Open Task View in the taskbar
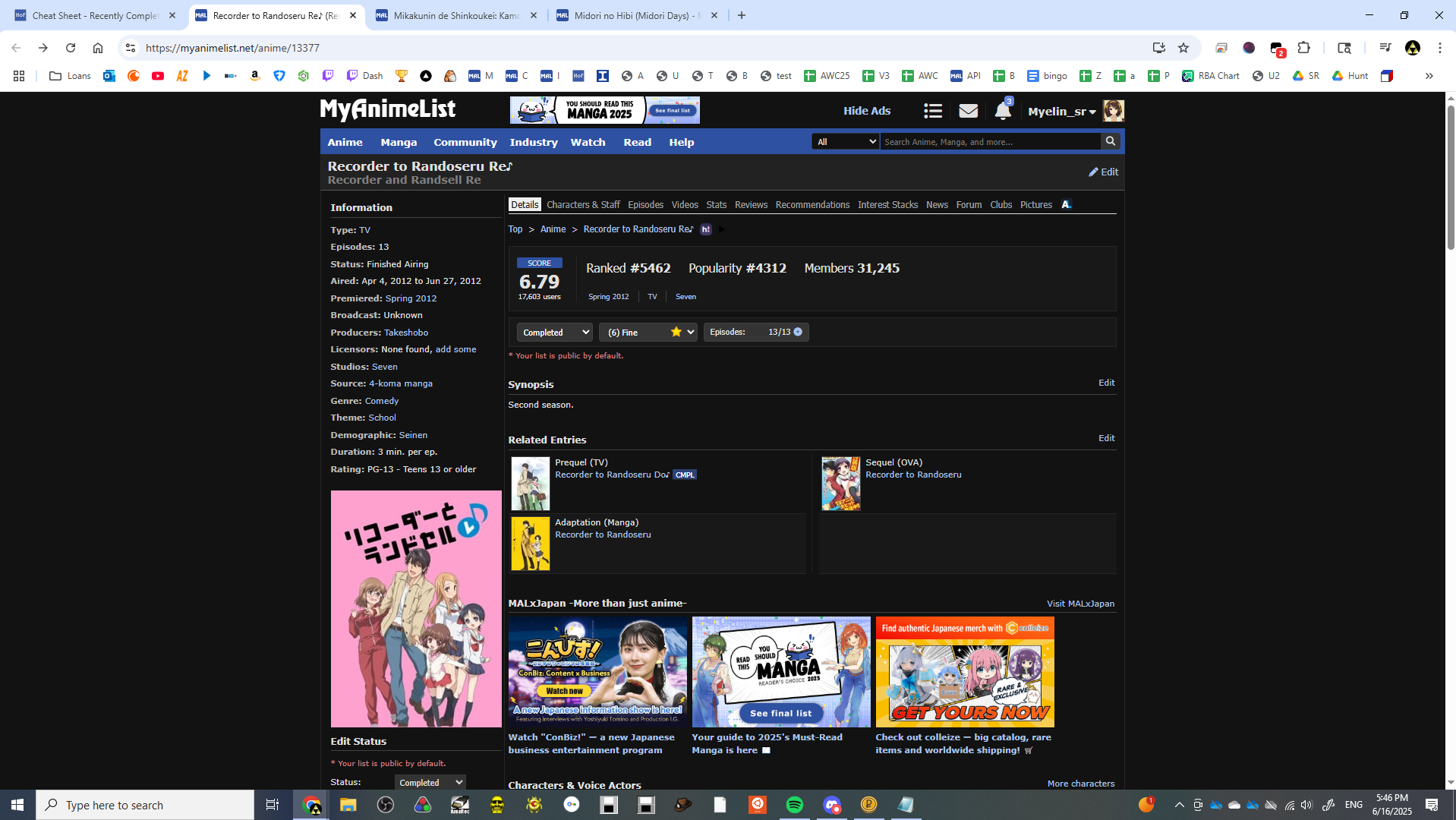The width and height of the screenshot is (1456, 820). click(x=273, y=805)
